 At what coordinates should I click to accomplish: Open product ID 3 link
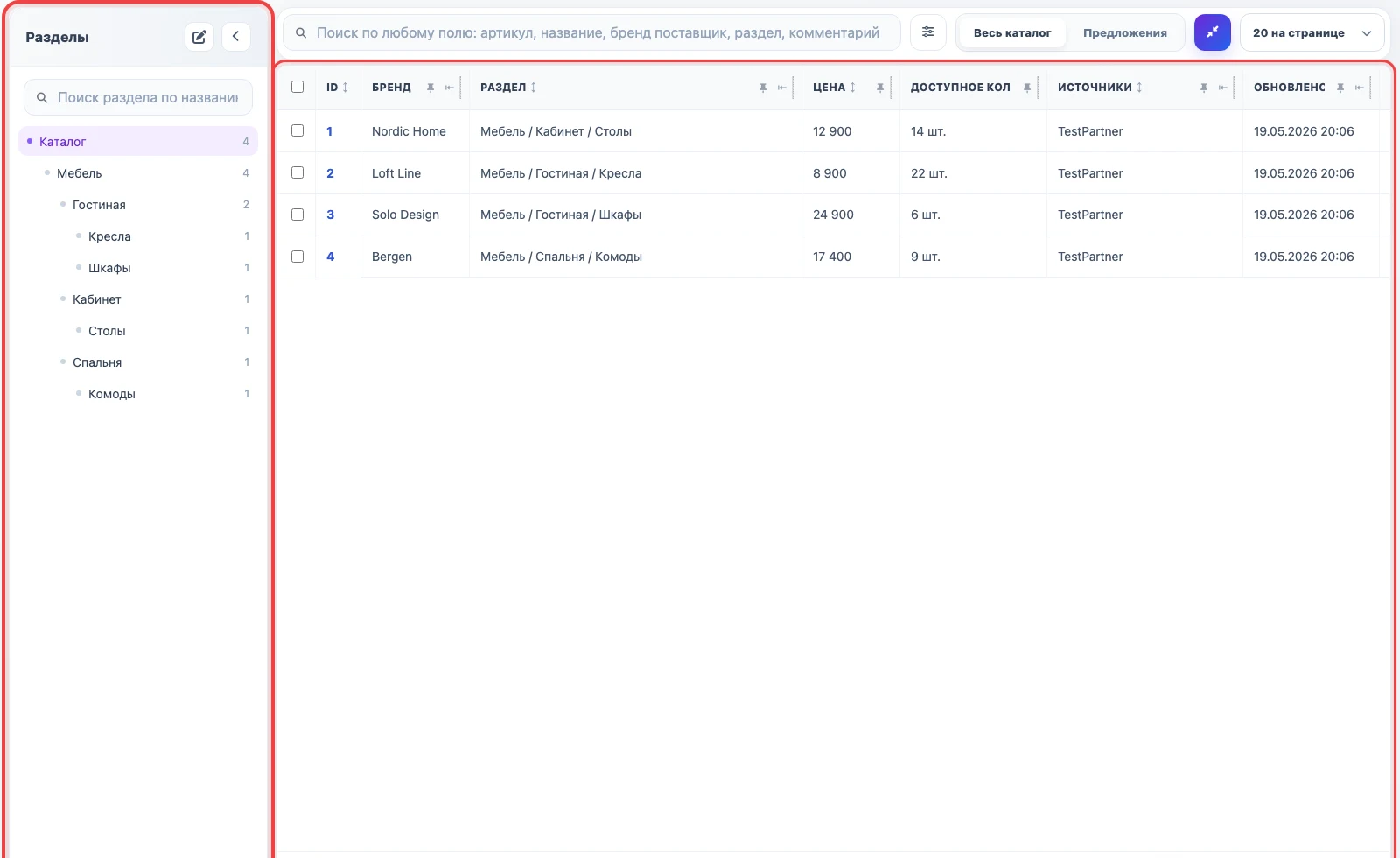point(330,214)
